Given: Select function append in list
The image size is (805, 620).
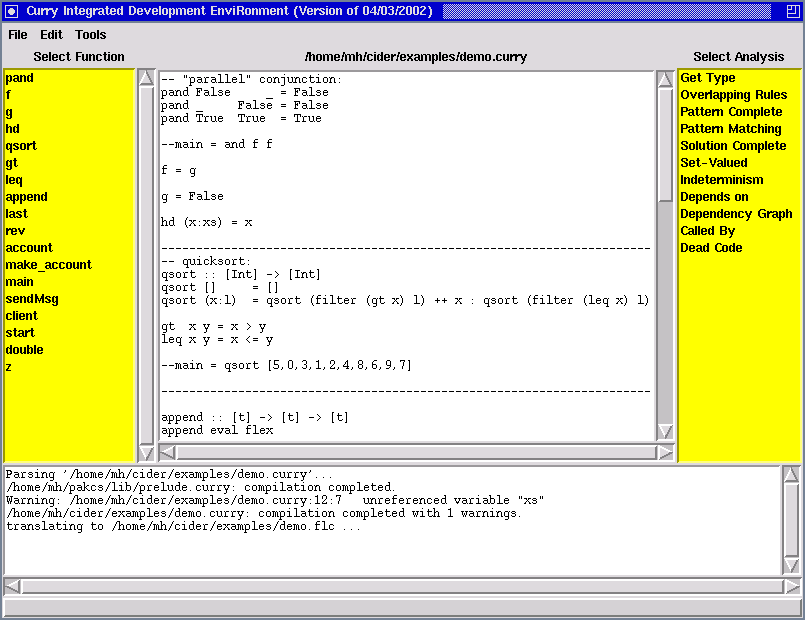Looking at the screenshot, I should [x=26, y=197].
